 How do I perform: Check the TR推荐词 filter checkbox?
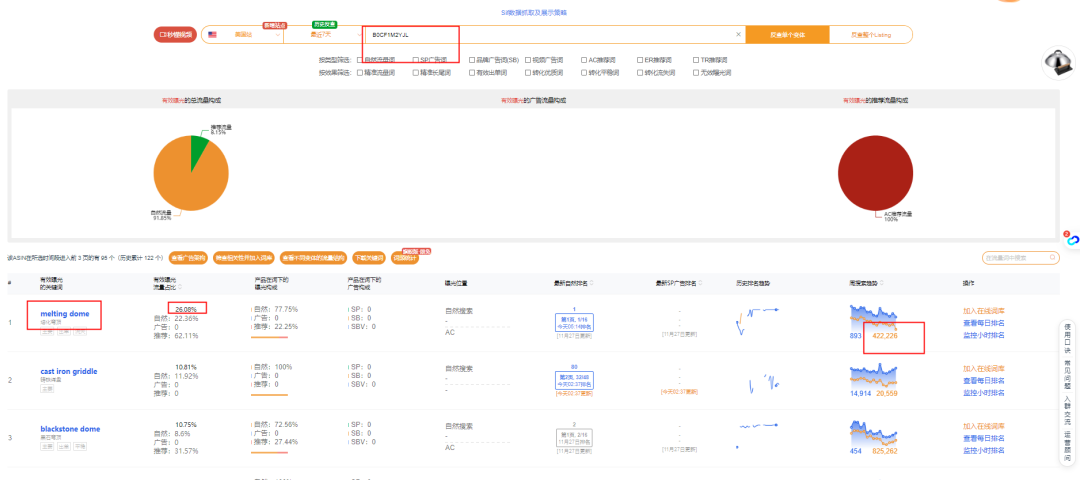point(696,60)
